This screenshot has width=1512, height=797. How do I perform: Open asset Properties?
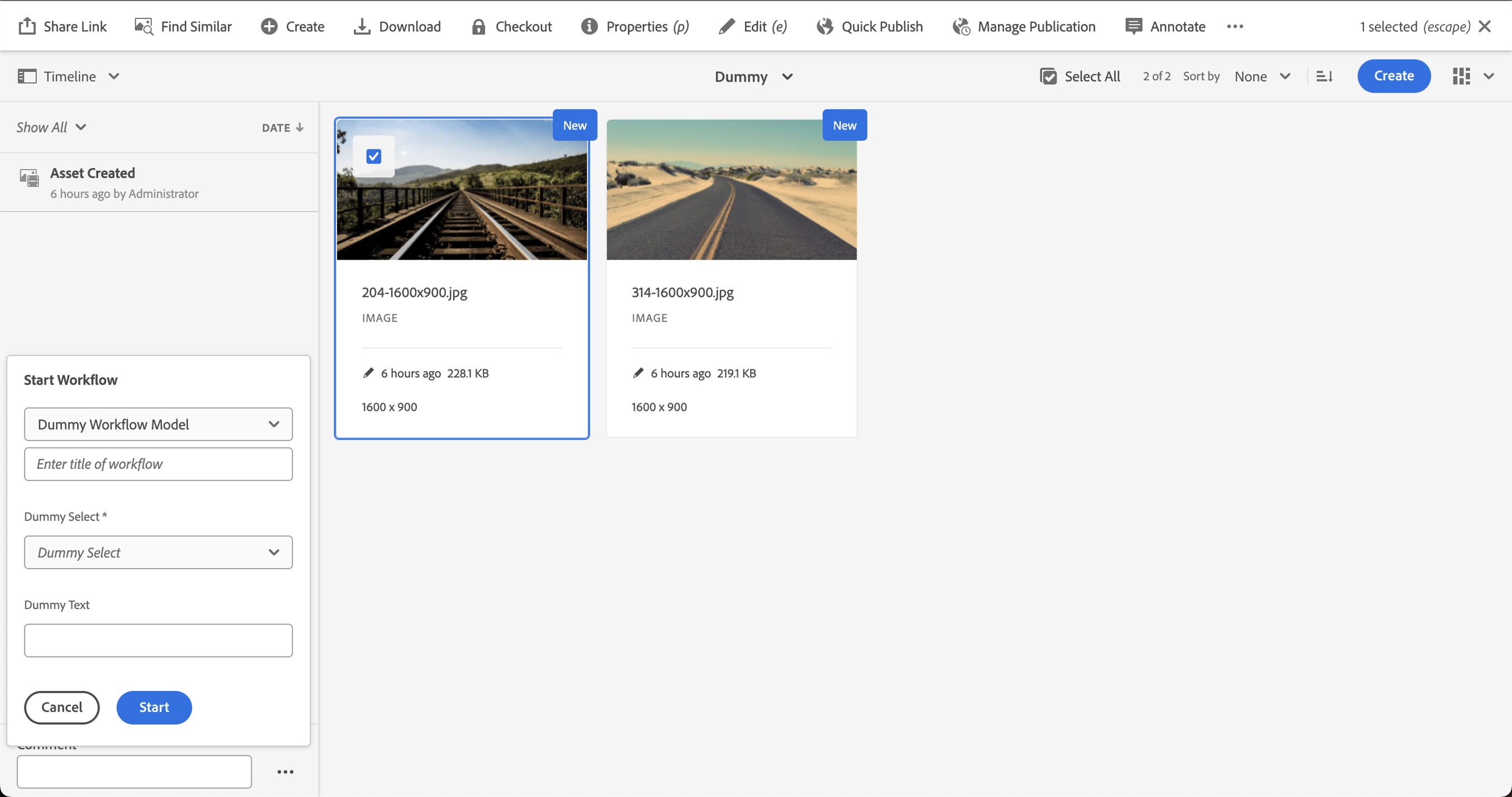click(589, 26)
